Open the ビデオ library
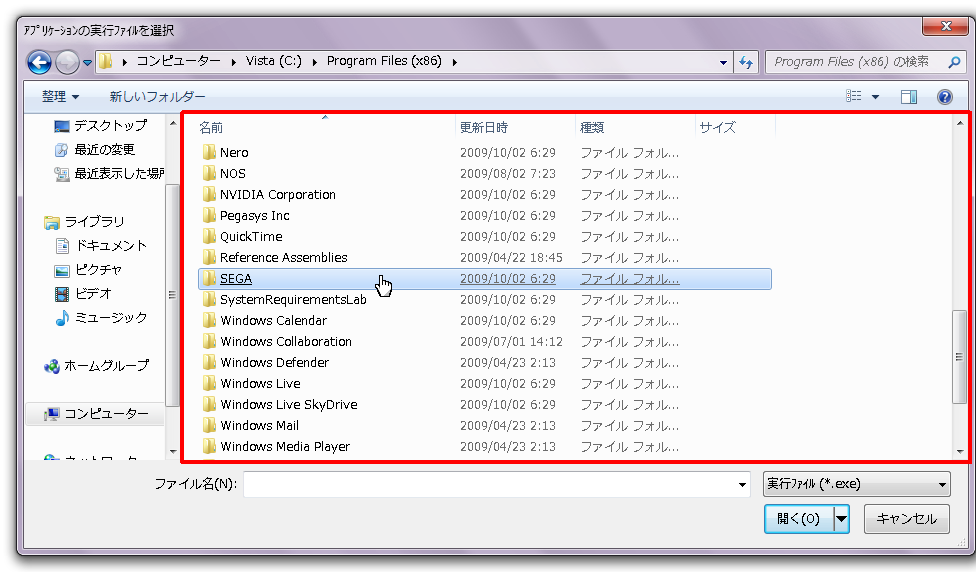Viewport: 976px width, 572px height. click(x=83, y=293)
